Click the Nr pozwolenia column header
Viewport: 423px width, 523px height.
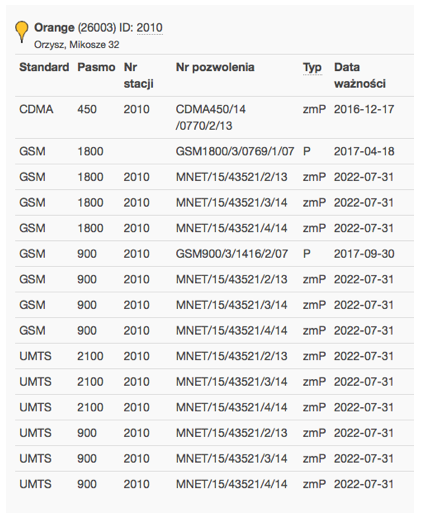coord(215,67)
